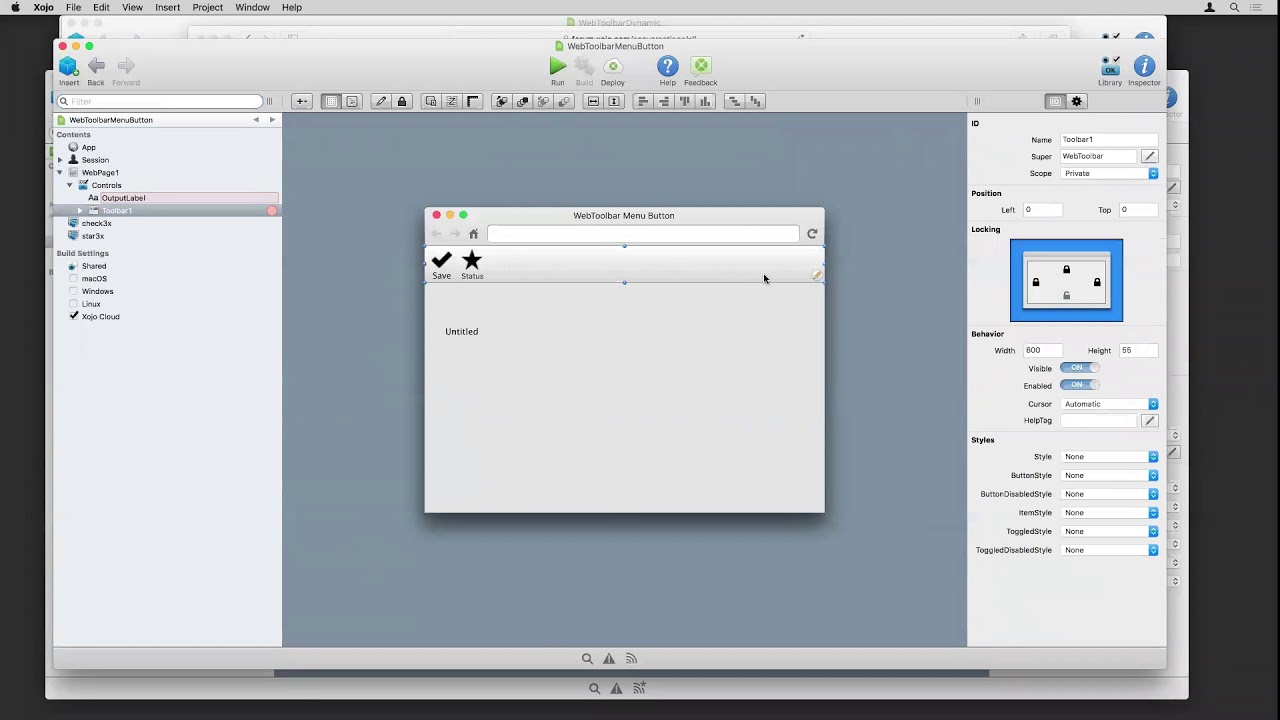Click the Spotlight search icon in menu bar
Viewport: 1280px width, 720px height.
tap(1235, 7)
